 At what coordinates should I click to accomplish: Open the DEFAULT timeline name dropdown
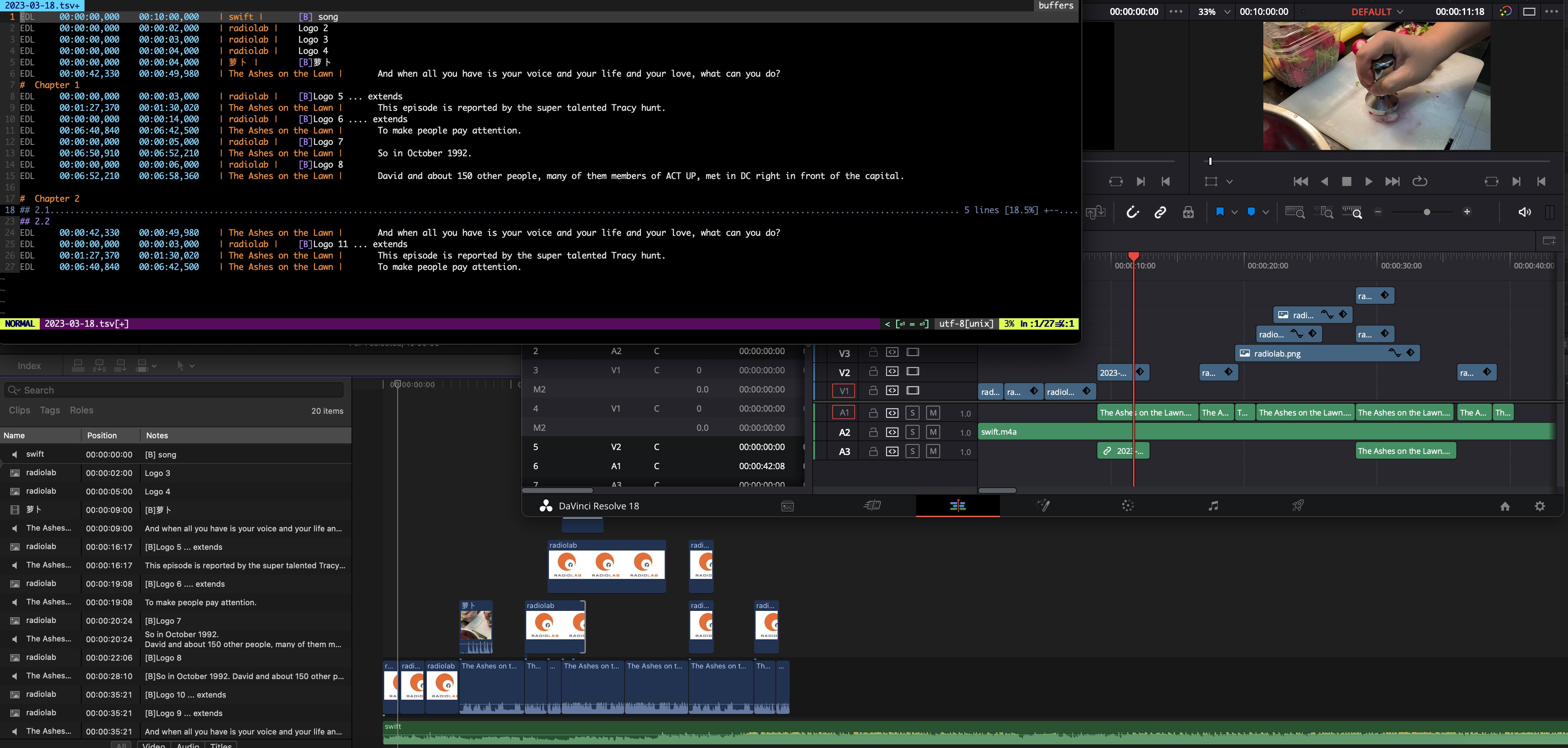click(1377, 12)
